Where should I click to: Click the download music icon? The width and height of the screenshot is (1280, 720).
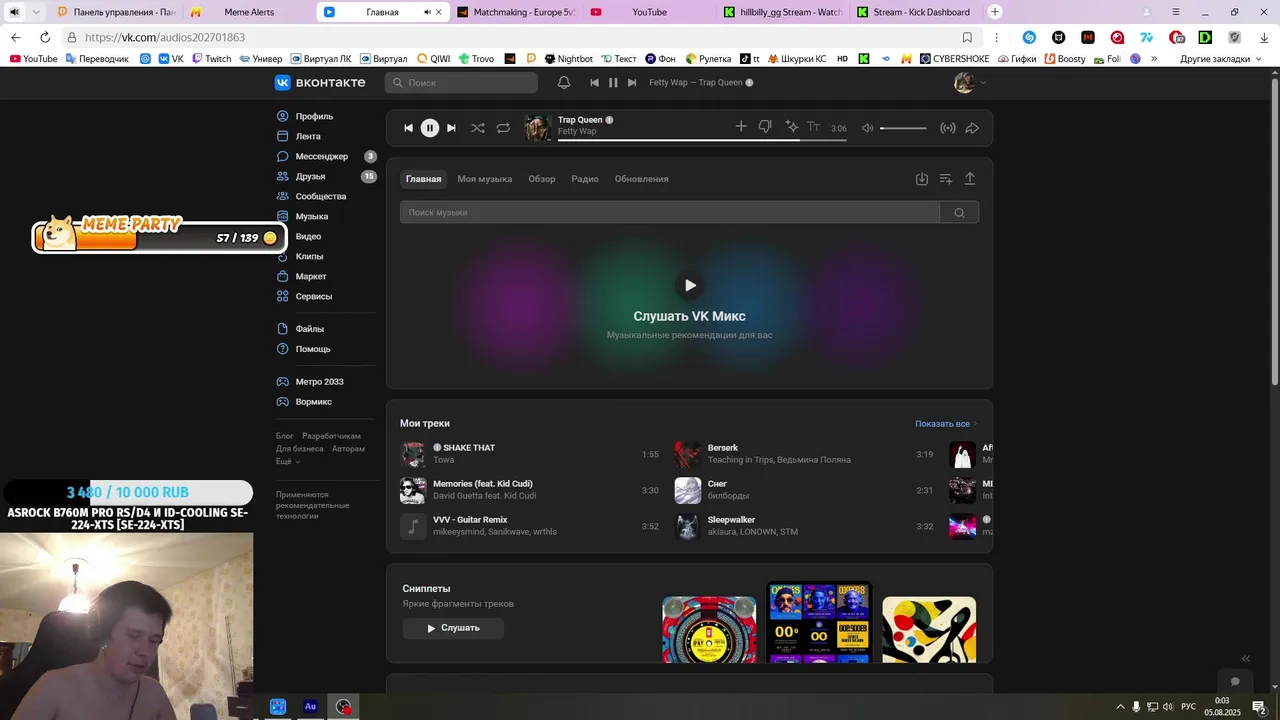(922, 179)
